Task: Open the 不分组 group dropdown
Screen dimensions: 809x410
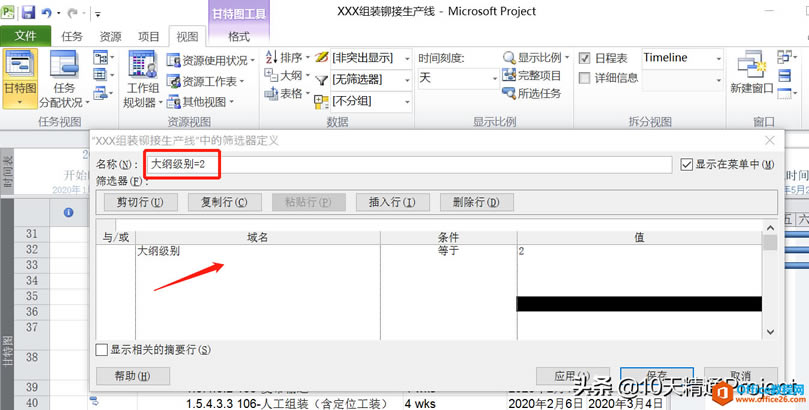Action: pos(407,102)
